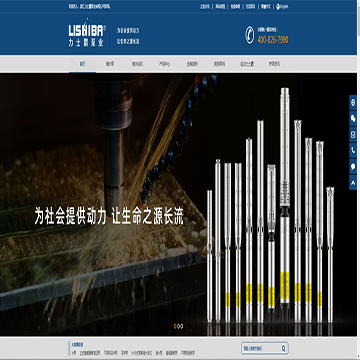360x360 pixels.
Task: Switch to the second banner carousel dot
Action: (178, 326)
